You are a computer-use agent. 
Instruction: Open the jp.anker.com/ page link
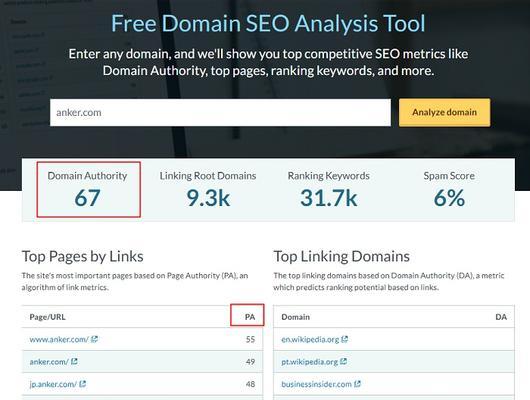[x=53, y=384]
